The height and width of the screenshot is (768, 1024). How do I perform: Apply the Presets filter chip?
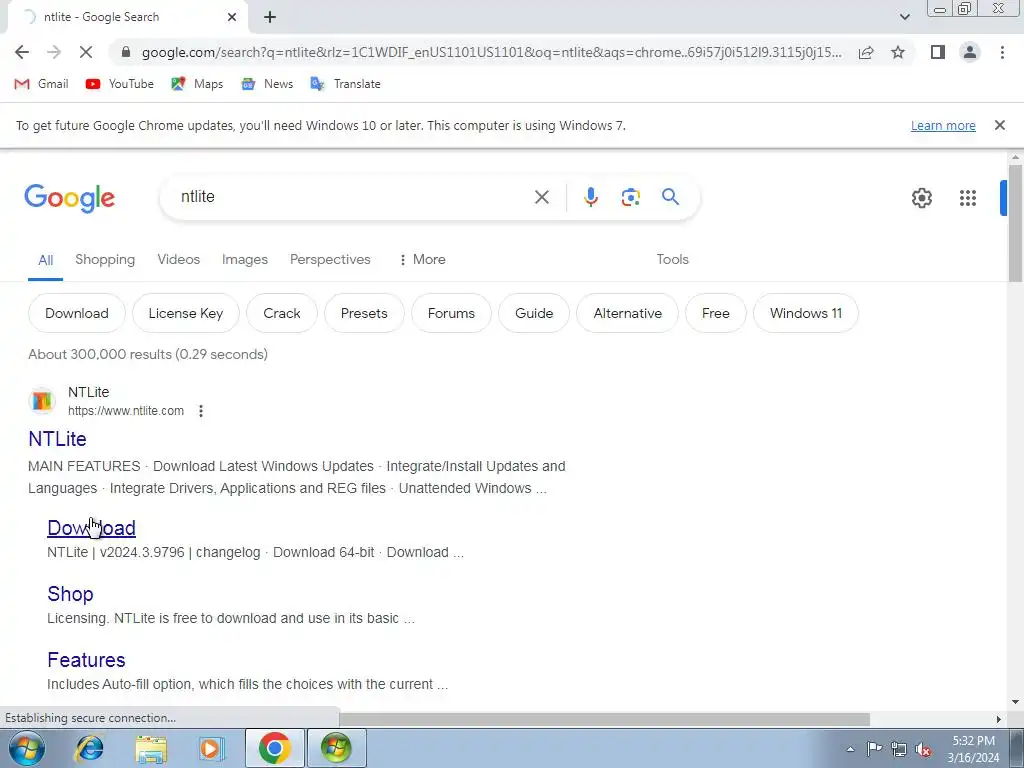[x=364, y=313]
